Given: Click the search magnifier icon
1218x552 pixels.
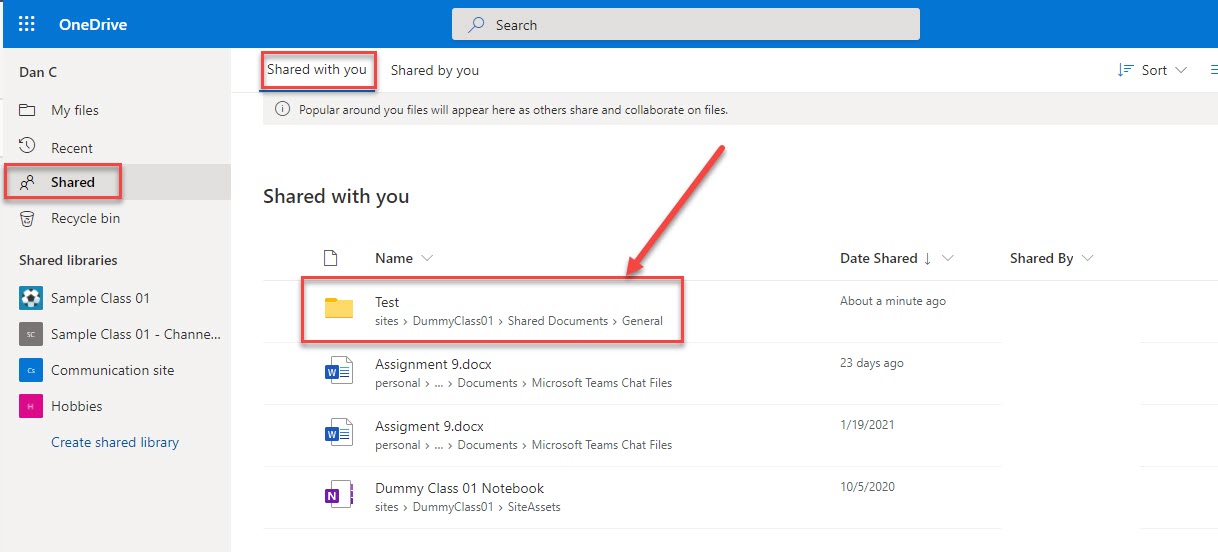Looking at the screenshot, I should point(477,25).
